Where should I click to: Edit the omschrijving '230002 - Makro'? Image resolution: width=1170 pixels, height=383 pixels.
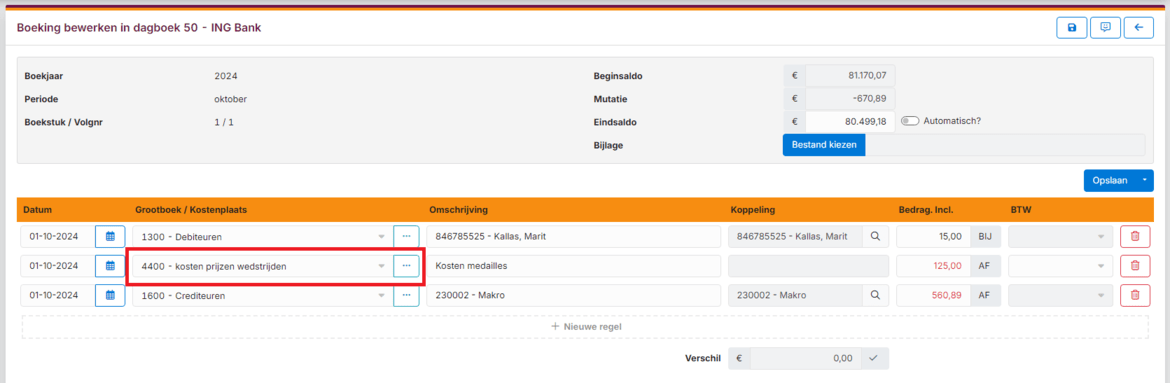point(573,296)
